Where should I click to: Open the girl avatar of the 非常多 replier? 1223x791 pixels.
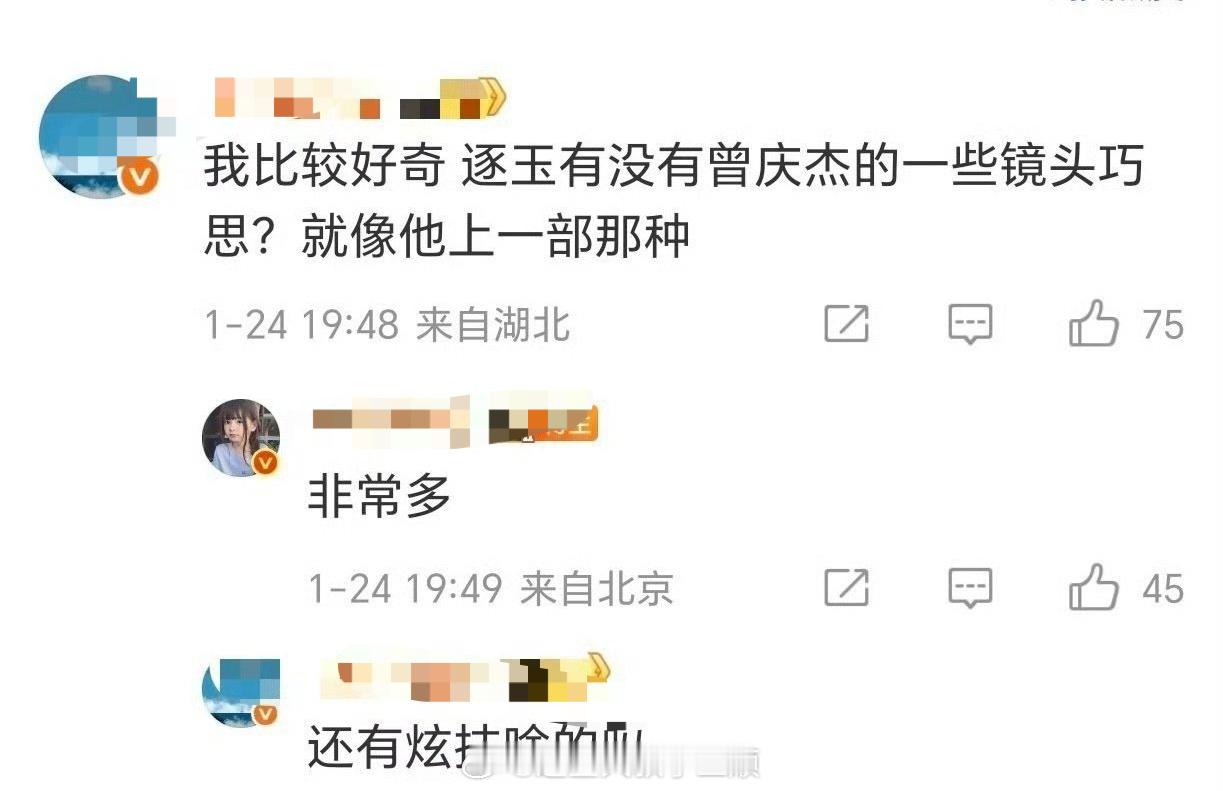[241, 438]
